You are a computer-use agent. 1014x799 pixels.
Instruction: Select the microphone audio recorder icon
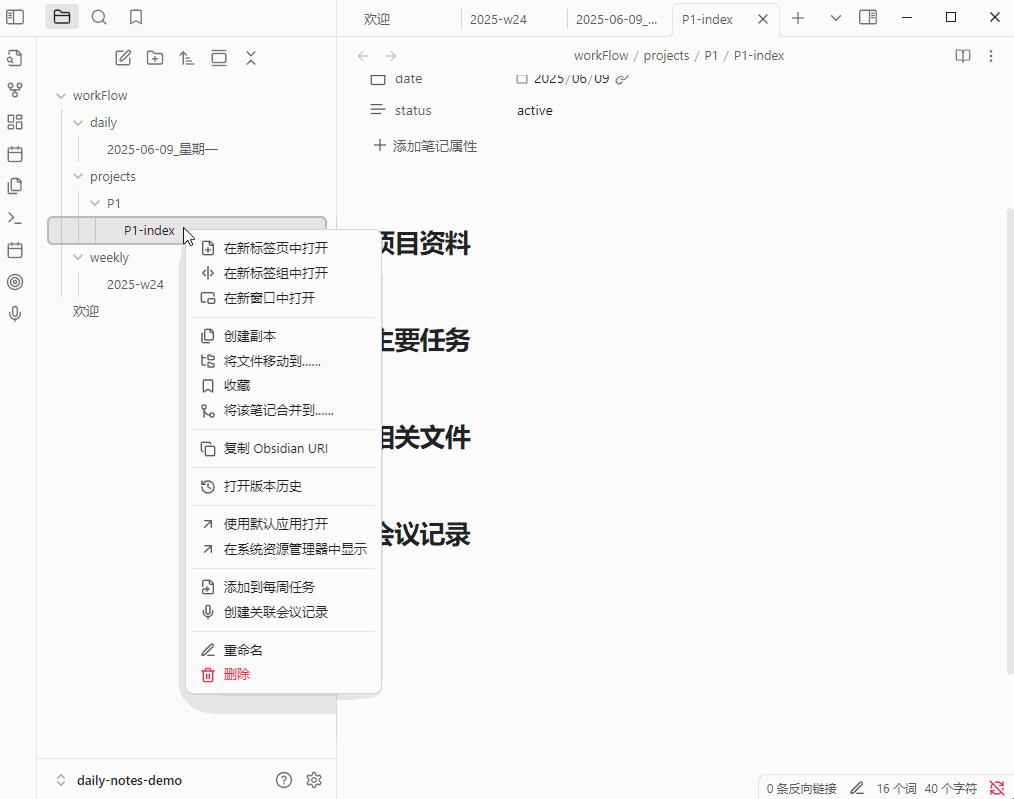[16, 313]
